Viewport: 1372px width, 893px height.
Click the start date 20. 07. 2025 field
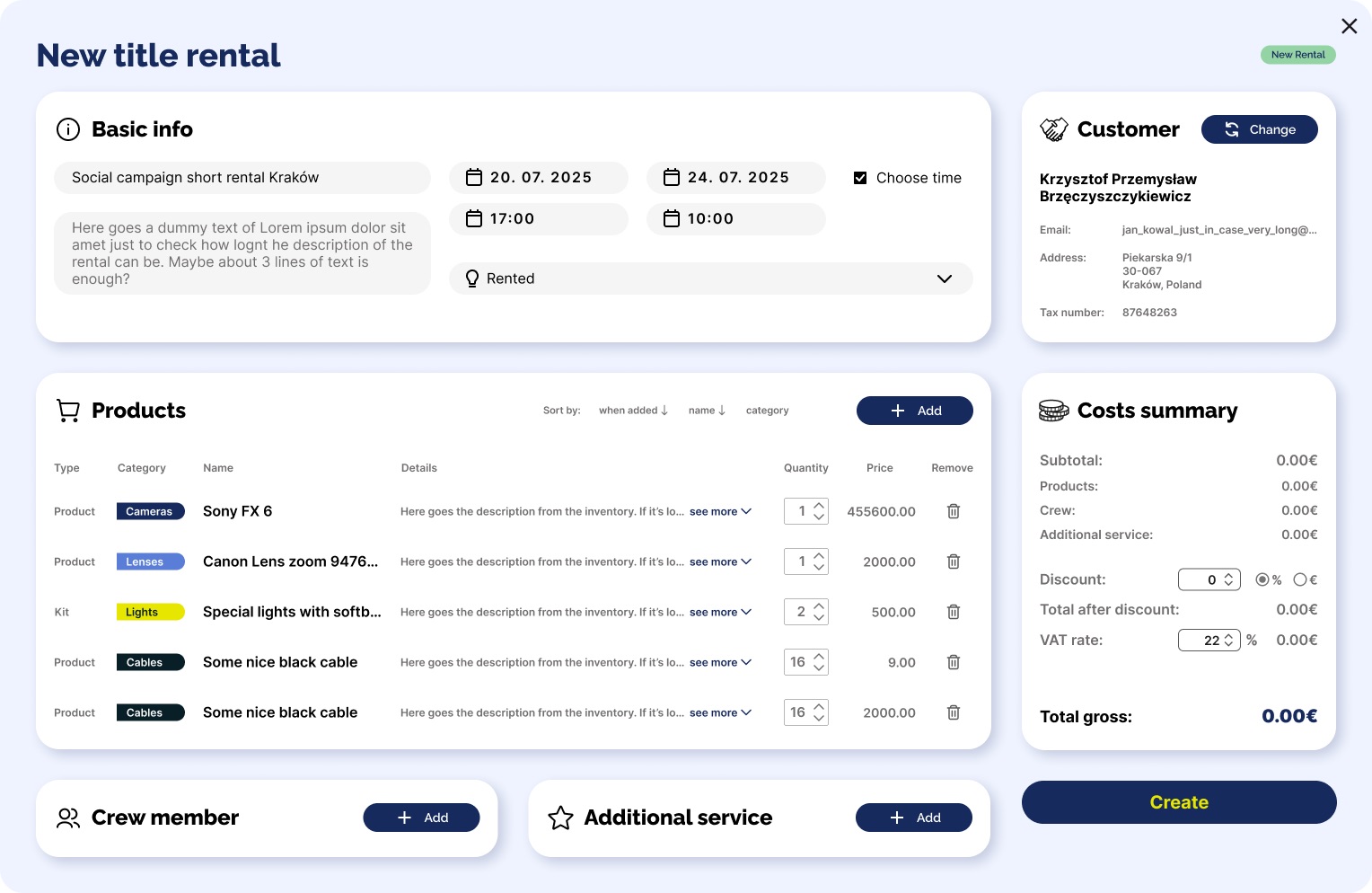click(x=539, y=178)
